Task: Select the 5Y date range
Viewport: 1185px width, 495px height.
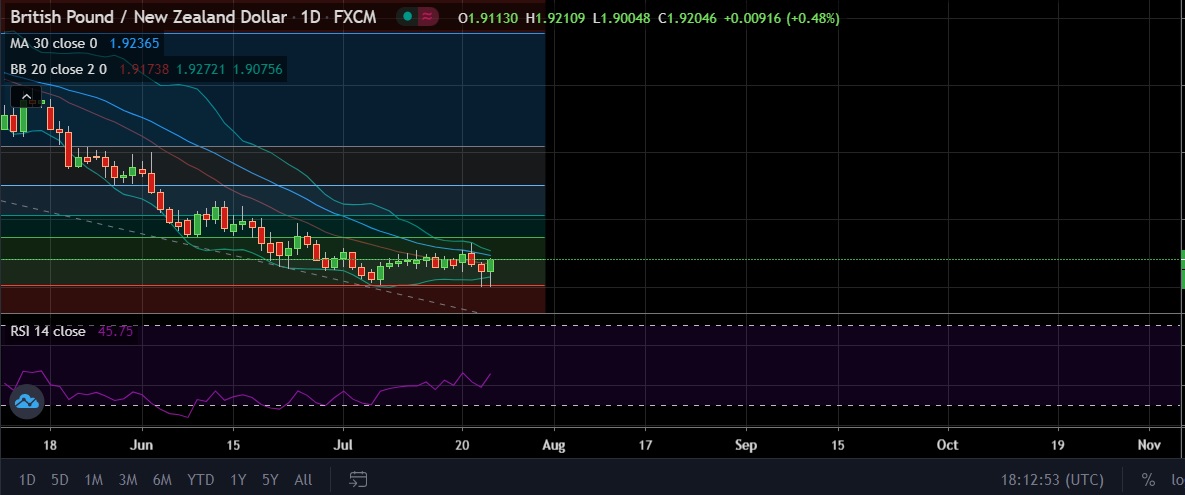Action: point(270,479)
